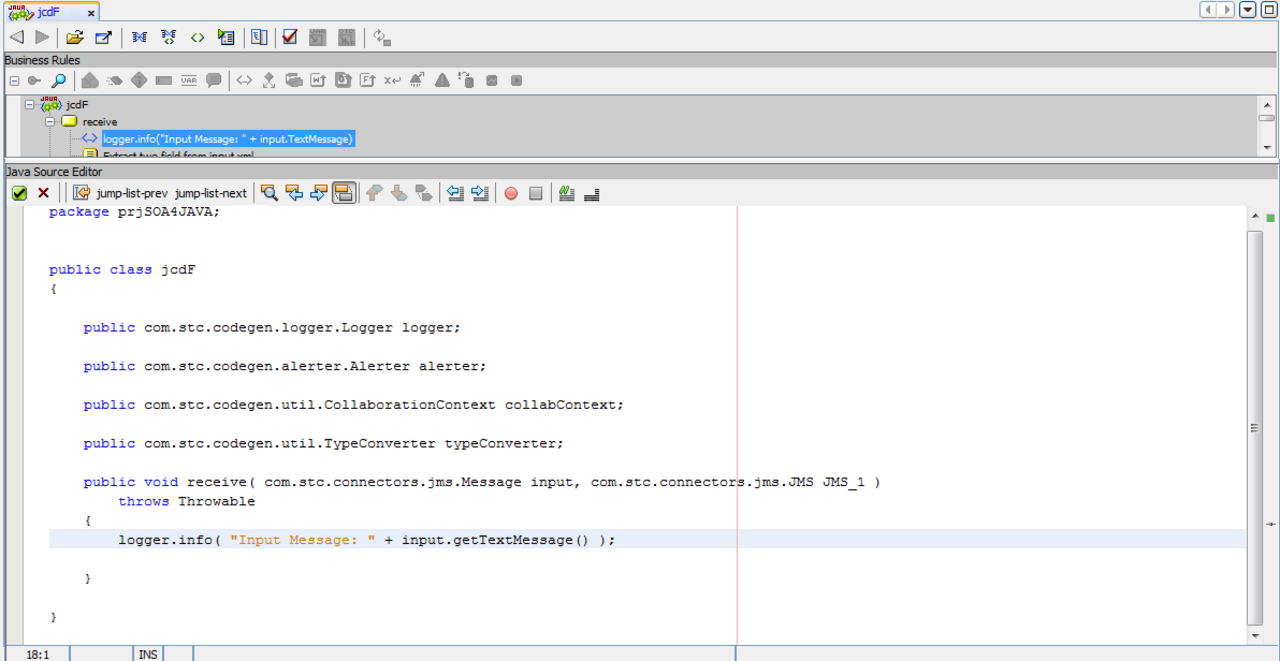Collapse the jcdF root tree node
Screen dimensions: 1280x661
(x=30, y=104)
